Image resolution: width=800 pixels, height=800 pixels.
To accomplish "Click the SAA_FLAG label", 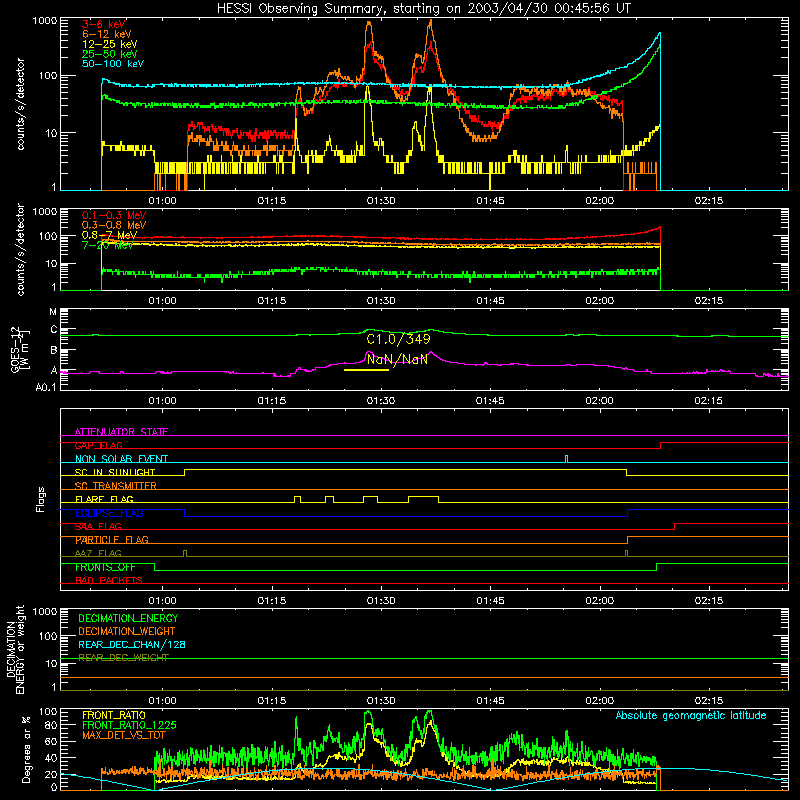I will point(98,527).
